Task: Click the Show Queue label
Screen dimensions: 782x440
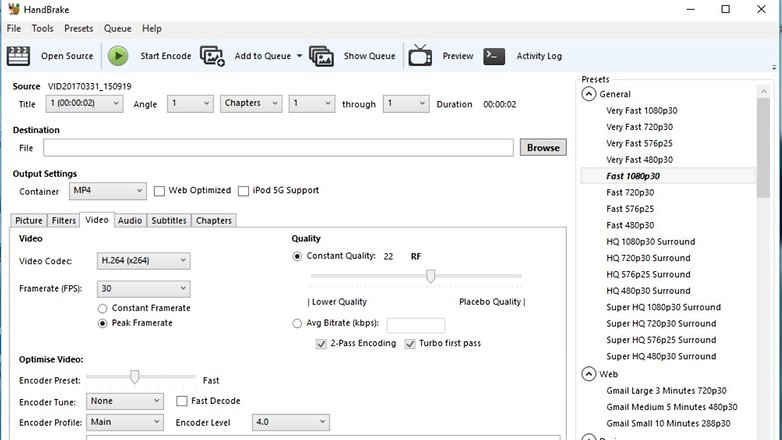Action: click(x=370, y=56)
